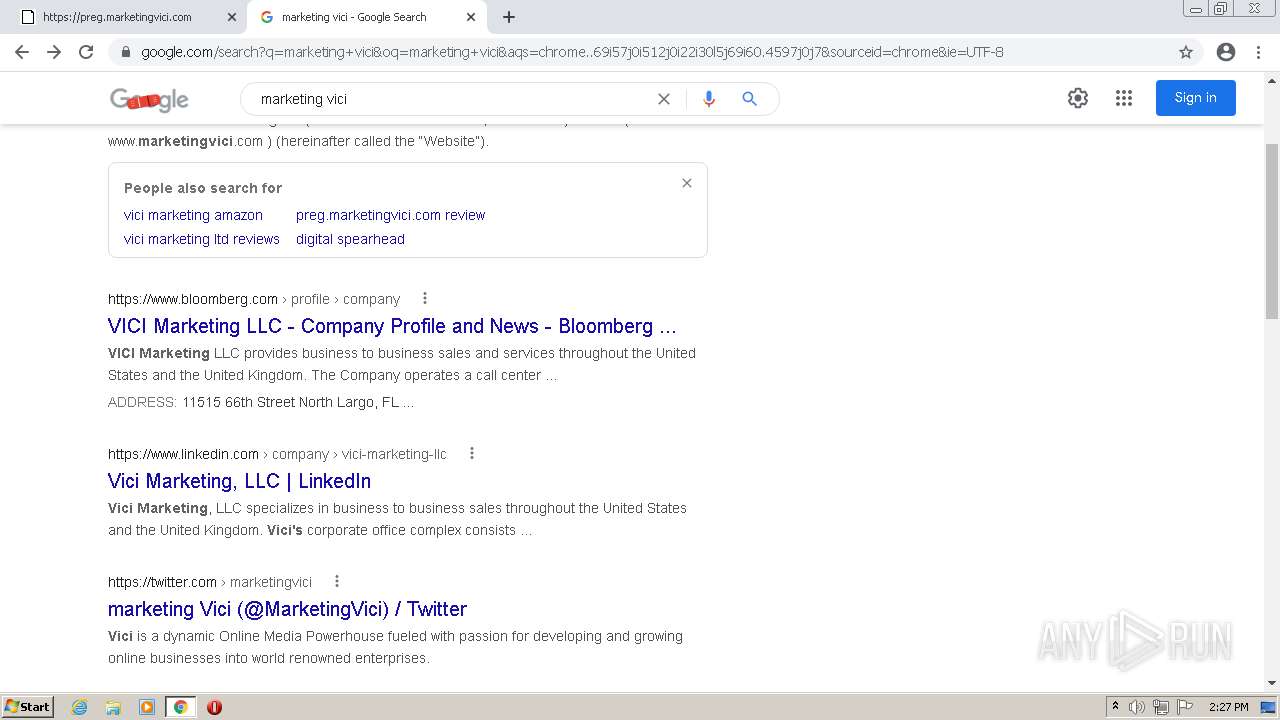Viewport: 1280px width, 720px height.
Task: Start voice search with microphone icon
Action: pos(709,99)
